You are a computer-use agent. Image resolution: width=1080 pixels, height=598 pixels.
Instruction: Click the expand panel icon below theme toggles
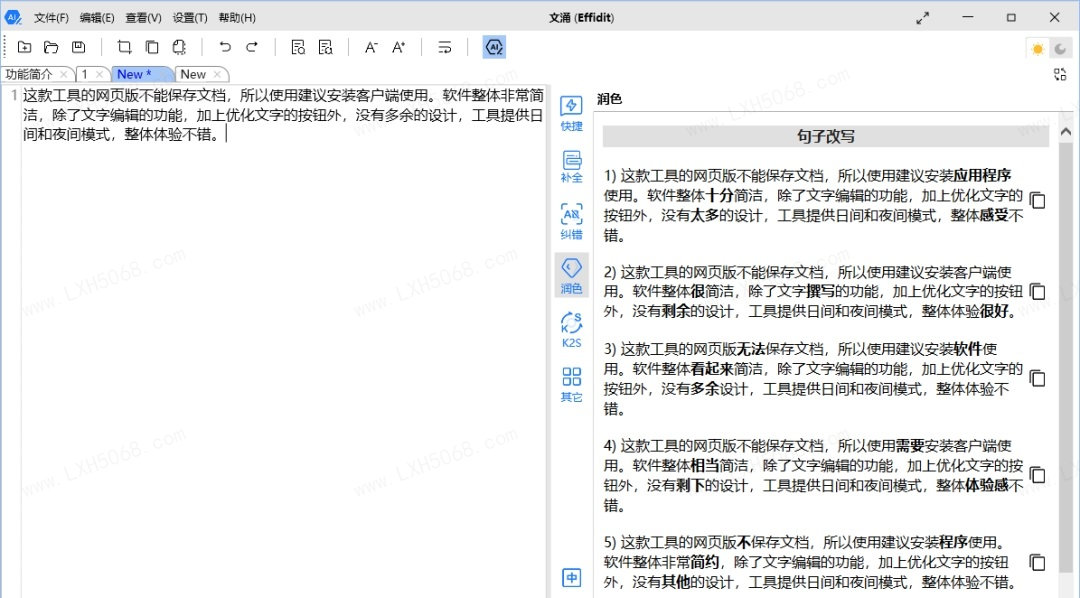point(1060,74)
